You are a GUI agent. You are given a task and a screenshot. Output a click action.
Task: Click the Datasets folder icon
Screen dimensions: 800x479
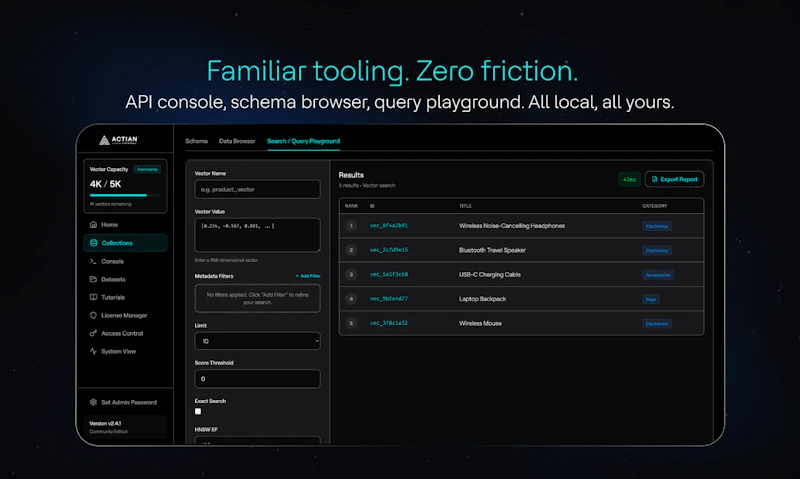click(93, 279)
